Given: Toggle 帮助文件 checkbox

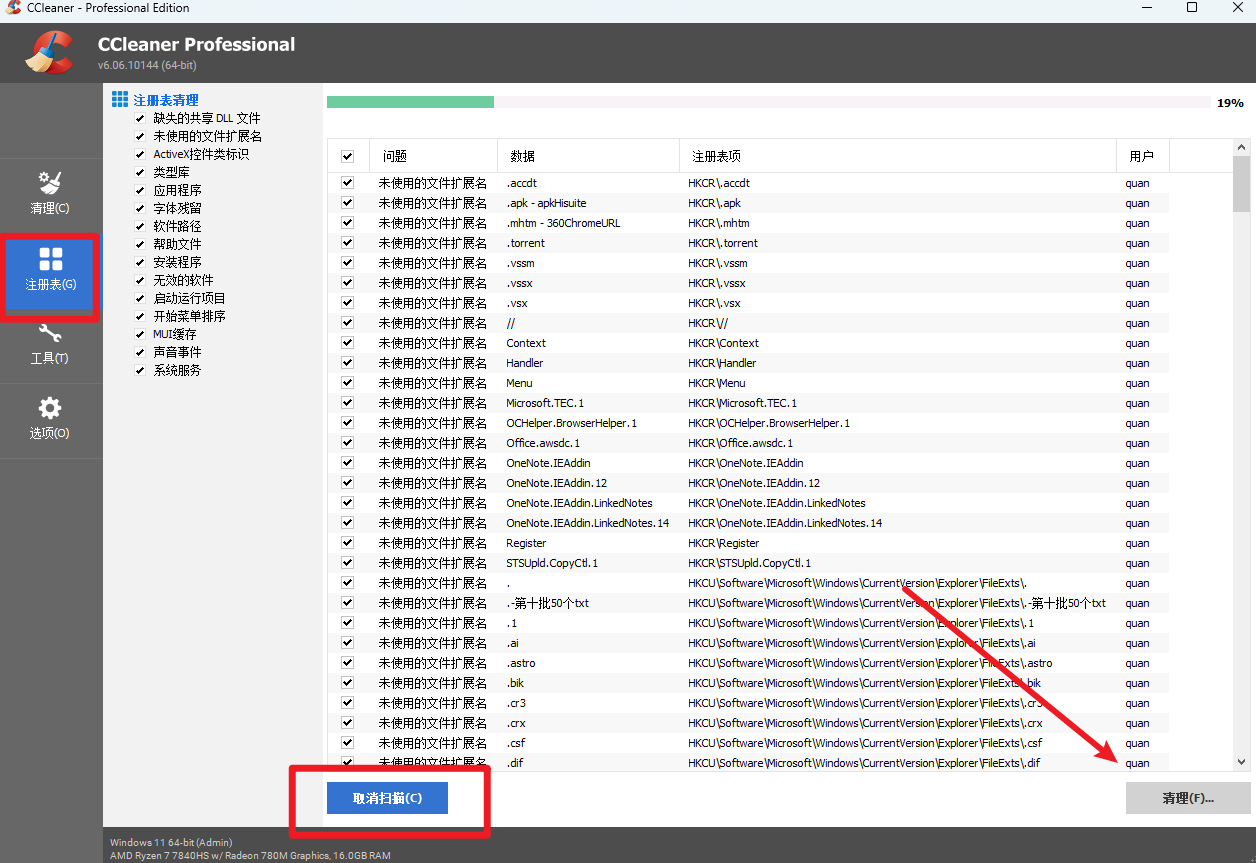Looking at the screenshot, I should (140, 244).
